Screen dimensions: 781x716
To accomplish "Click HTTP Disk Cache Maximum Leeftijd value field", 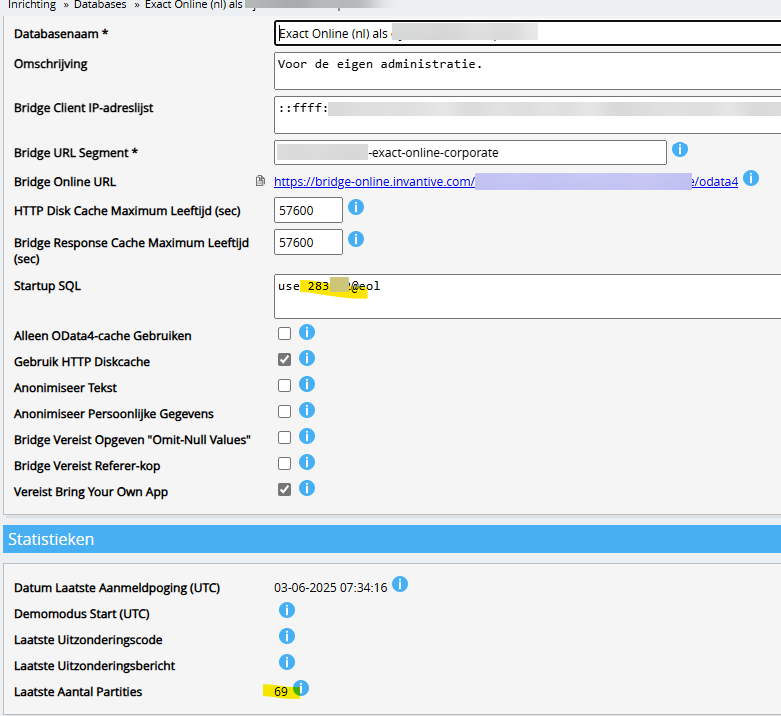I will click(308, 210).
